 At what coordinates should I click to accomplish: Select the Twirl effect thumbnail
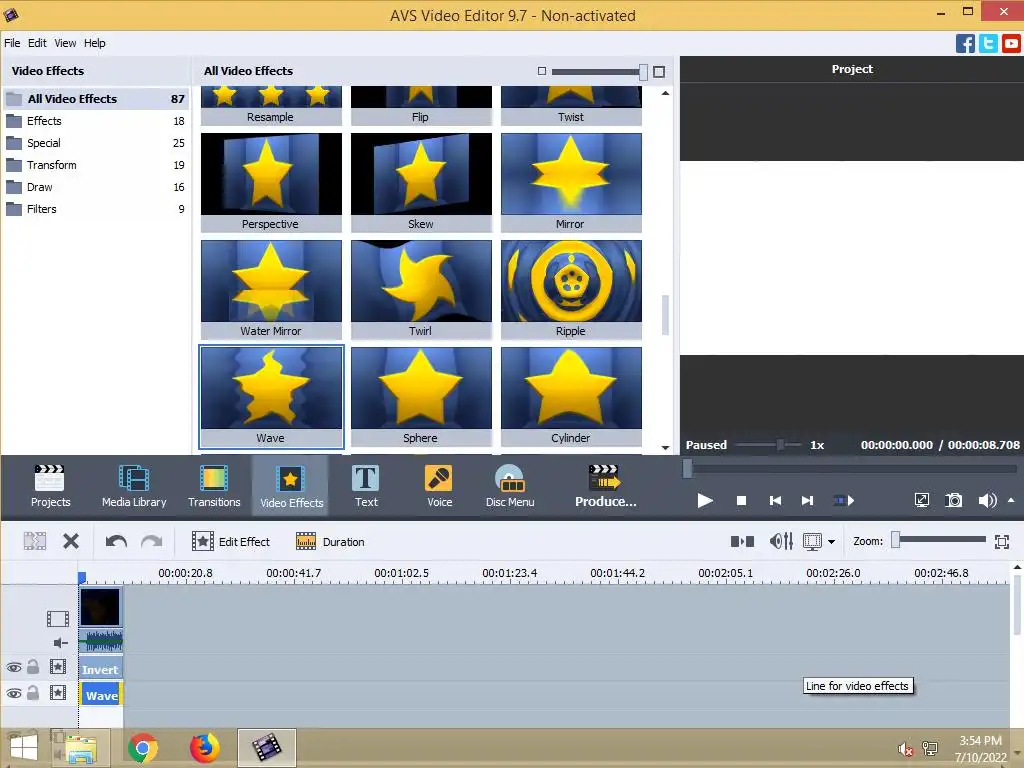pyautogui.click(x=421, y=289)
